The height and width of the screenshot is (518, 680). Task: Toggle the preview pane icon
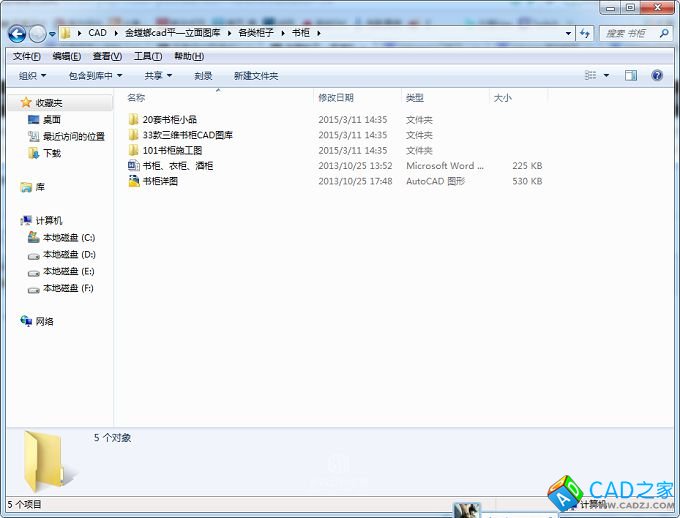click(x=631, y=75)
